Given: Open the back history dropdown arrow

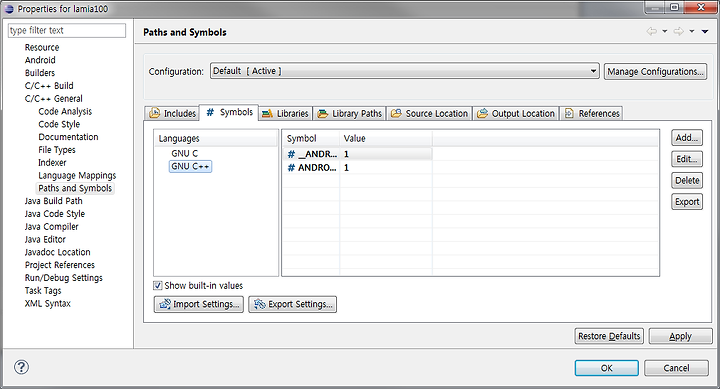Looking at the screenshot, I should click(664, 31).
